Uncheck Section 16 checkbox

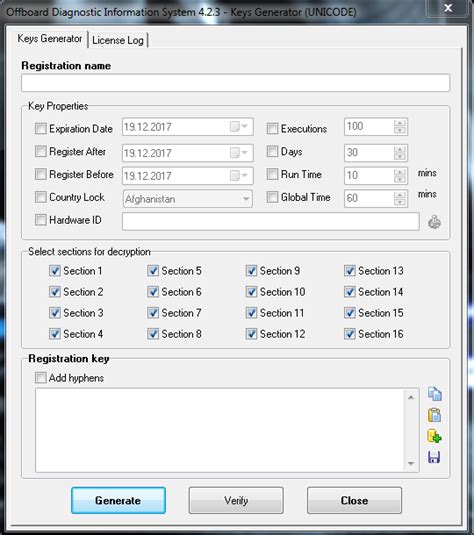coord(350,334)
